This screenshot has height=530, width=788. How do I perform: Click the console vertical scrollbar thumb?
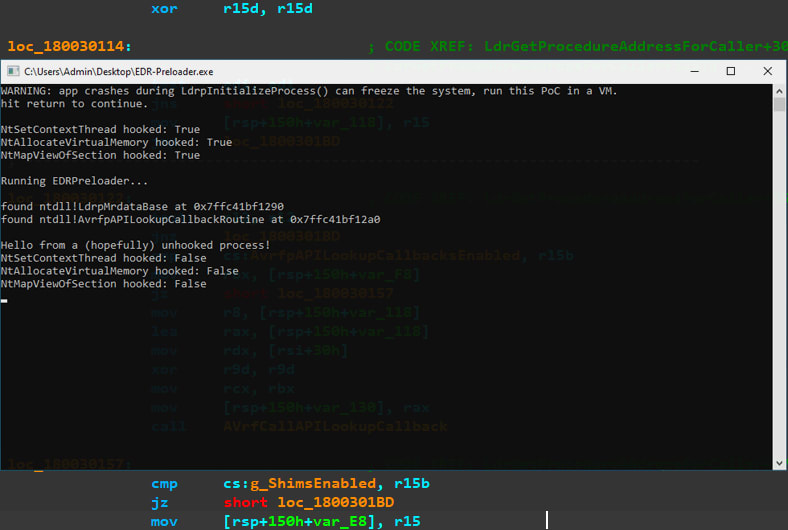(x=779, y=106)
